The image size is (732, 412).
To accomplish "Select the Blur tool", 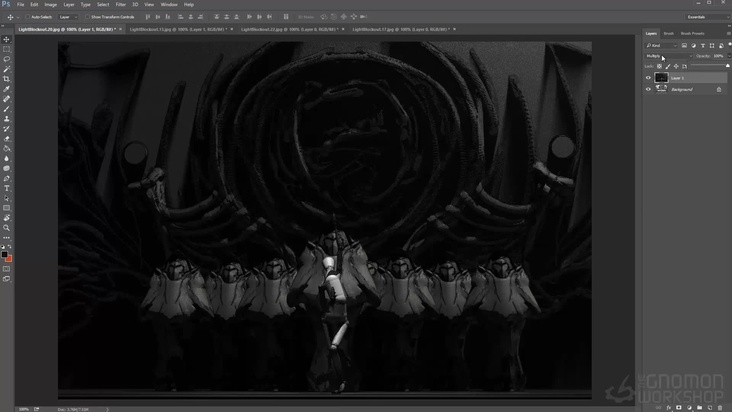I will [7, 159].
